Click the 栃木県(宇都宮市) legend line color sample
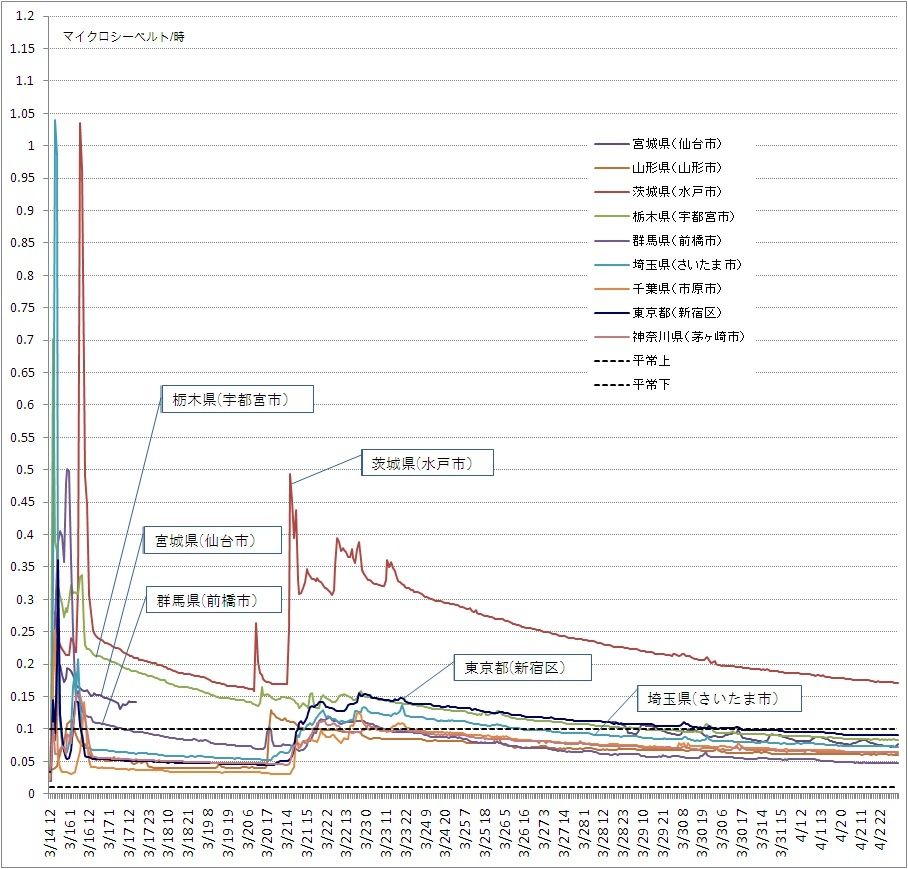 (x=610, y=216)
